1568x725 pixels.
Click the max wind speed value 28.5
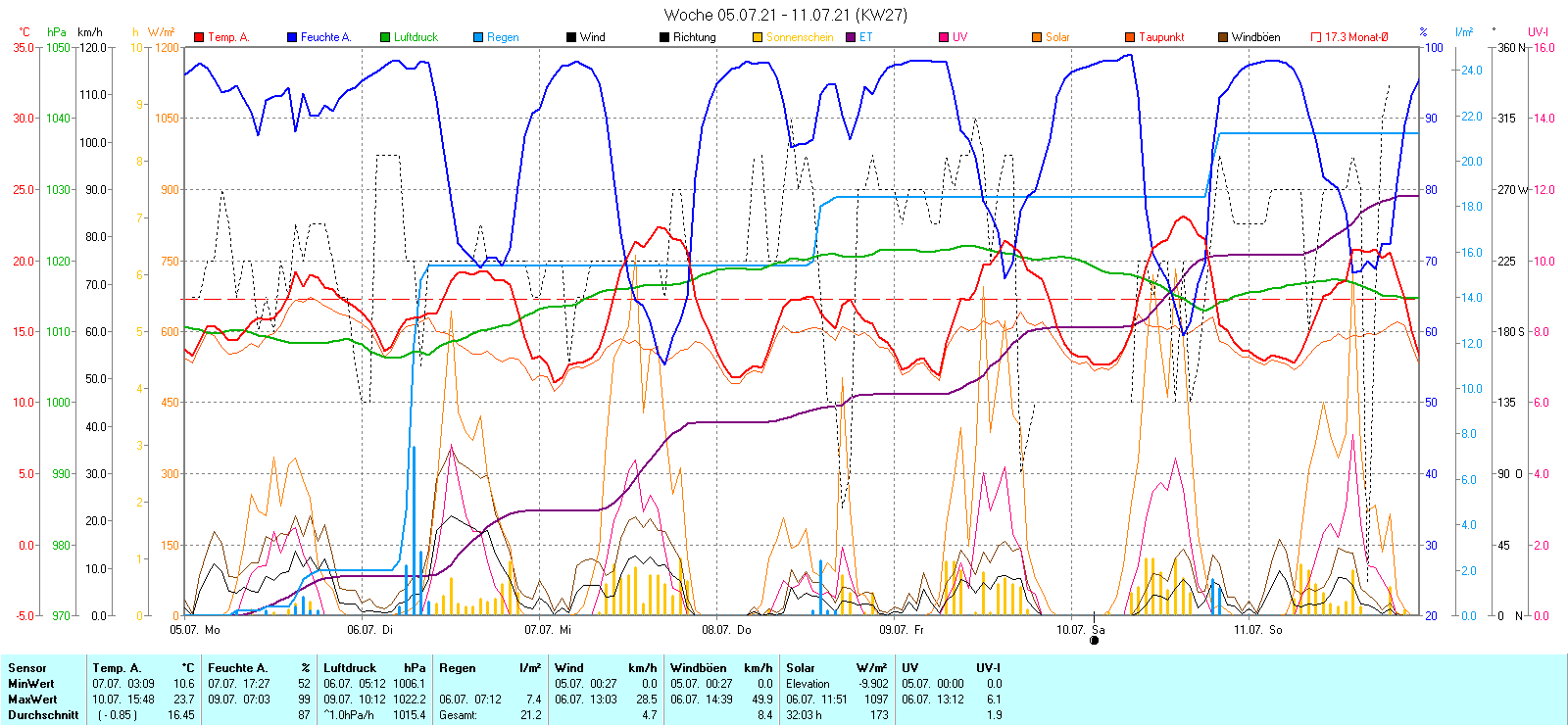point(646,700)
